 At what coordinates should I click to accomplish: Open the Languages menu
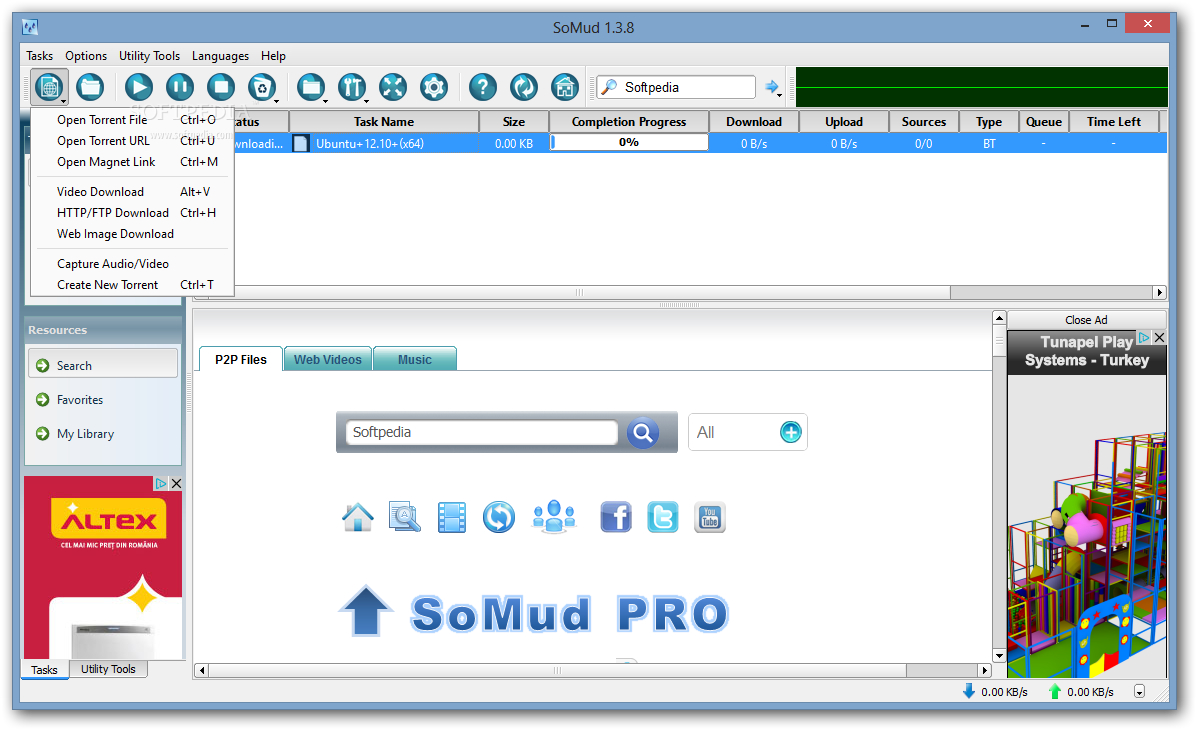(x=221, y=56)
